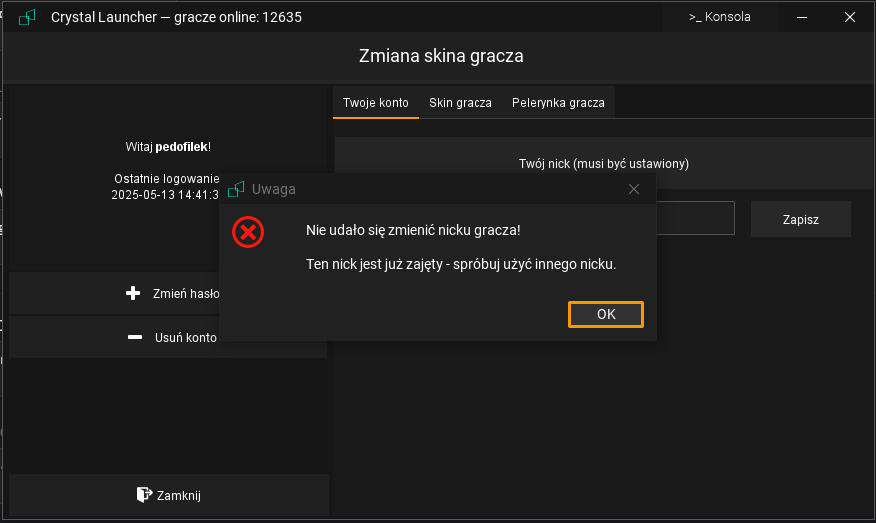
Task: Click the minus icon for Usuń konto
Action: [134, 338]
